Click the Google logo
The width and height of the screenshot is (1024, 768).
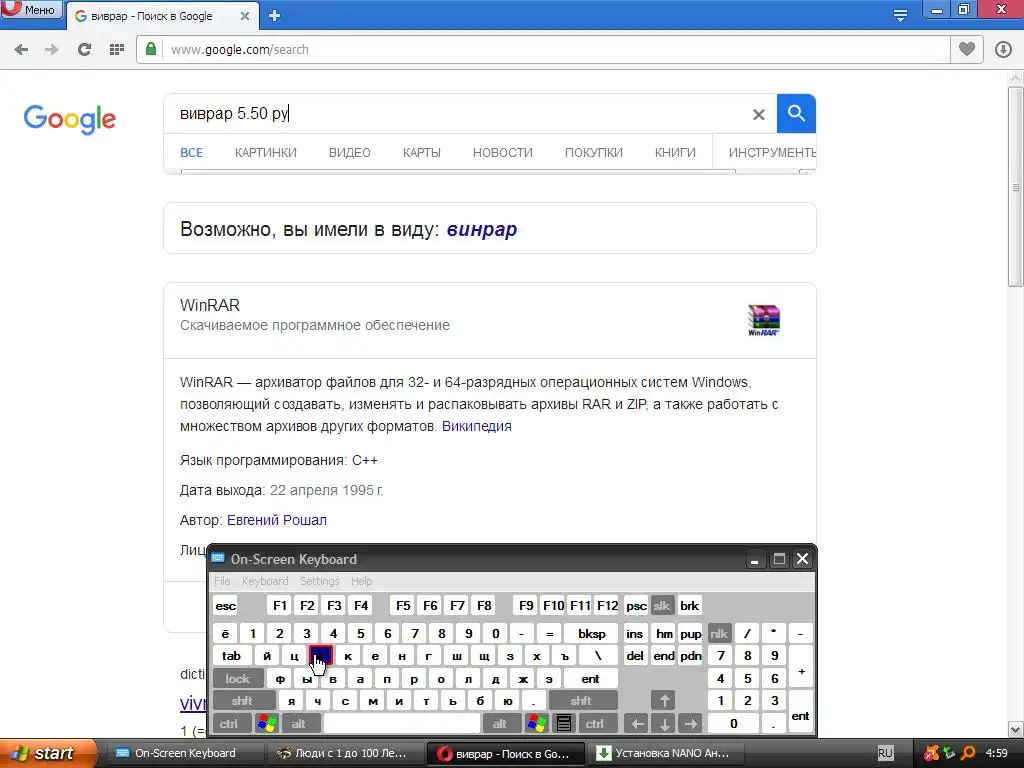[x=69, y=119]
